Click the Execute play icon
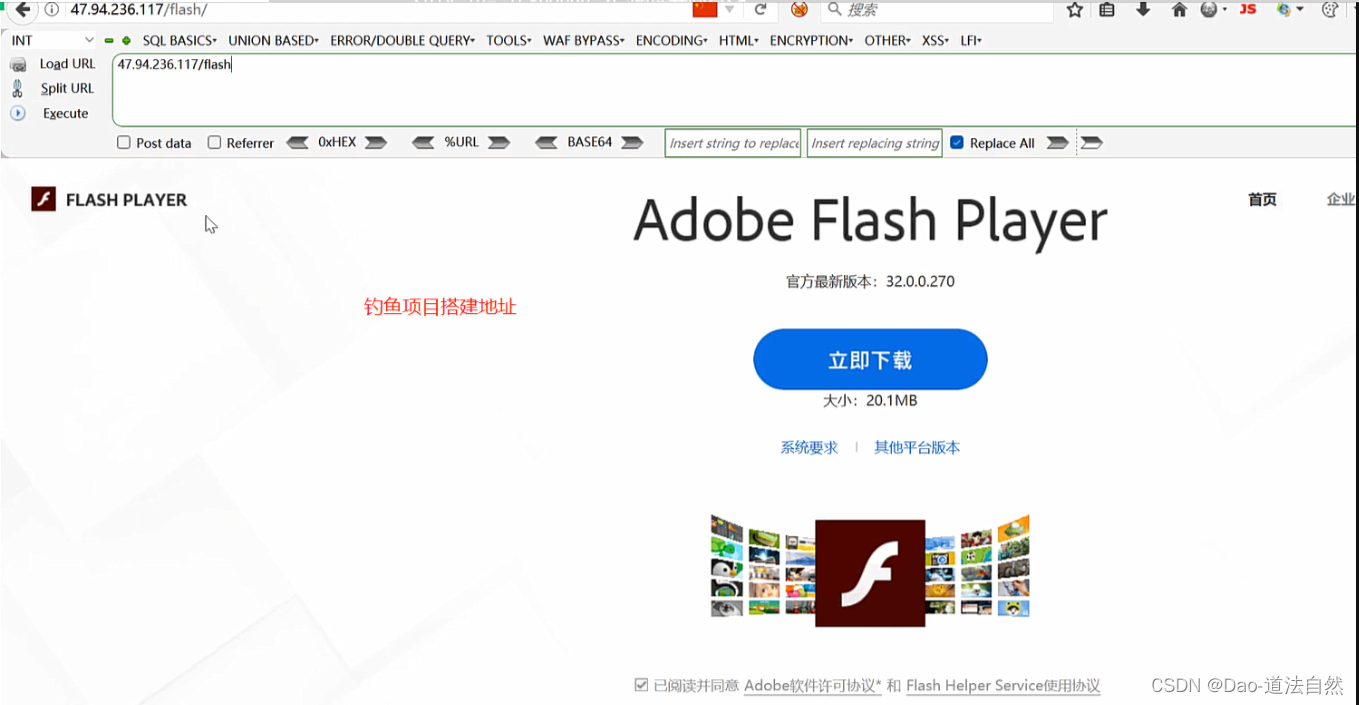The image size is (1359, 705). [x=18, y=113]
